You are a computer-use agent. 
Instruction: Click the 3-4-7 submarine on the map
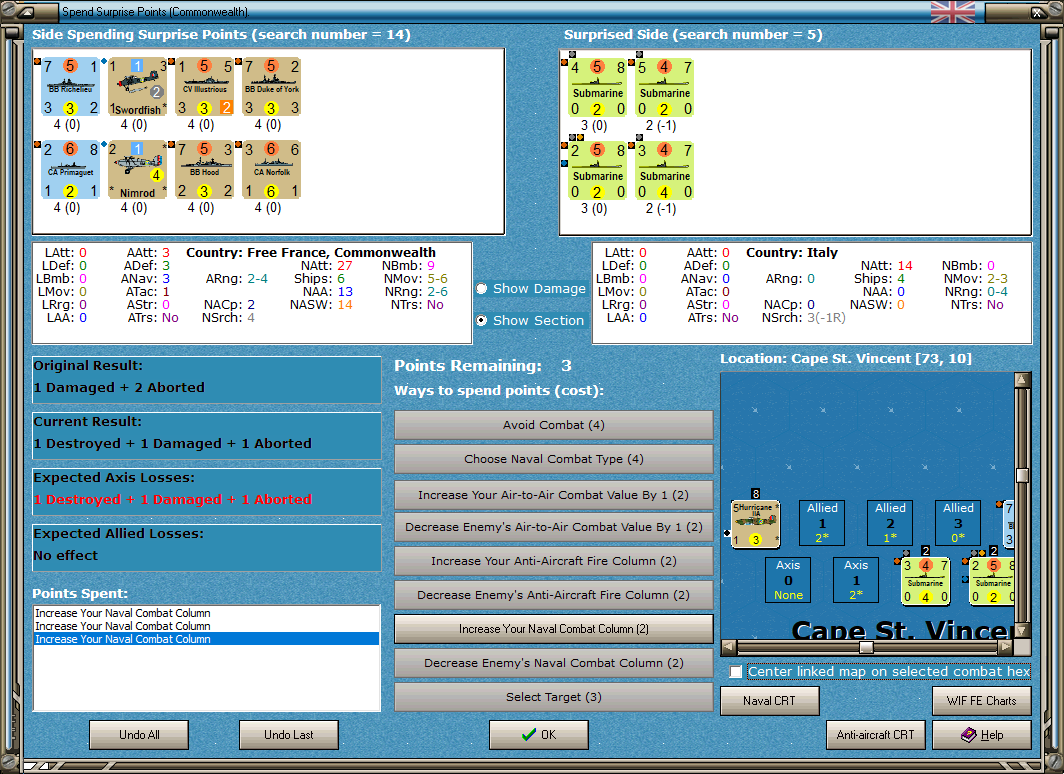tap(926, 581)
